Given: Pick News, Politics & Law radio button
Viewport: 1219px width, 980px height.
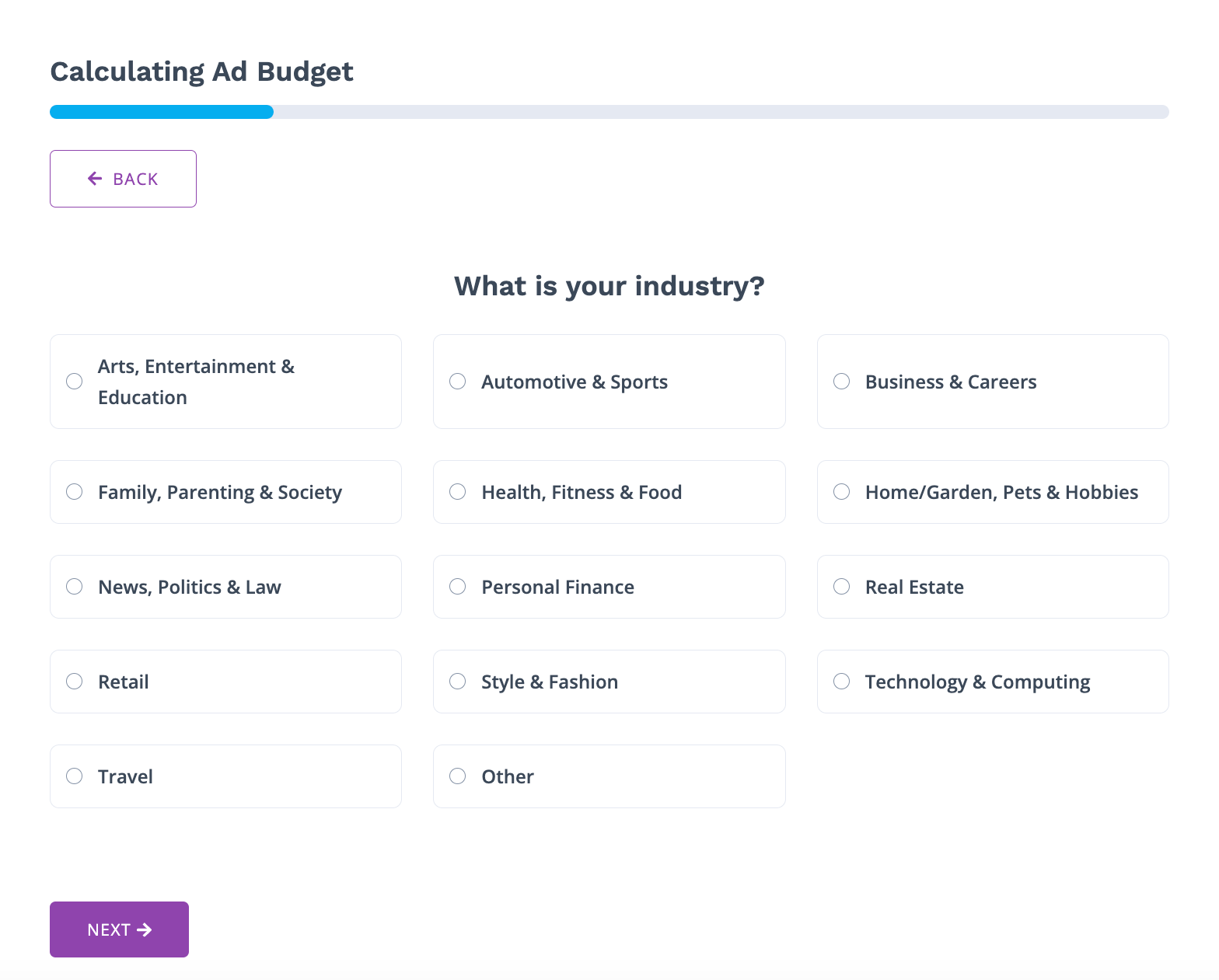Looking at the screenshot, I should 75,587.
